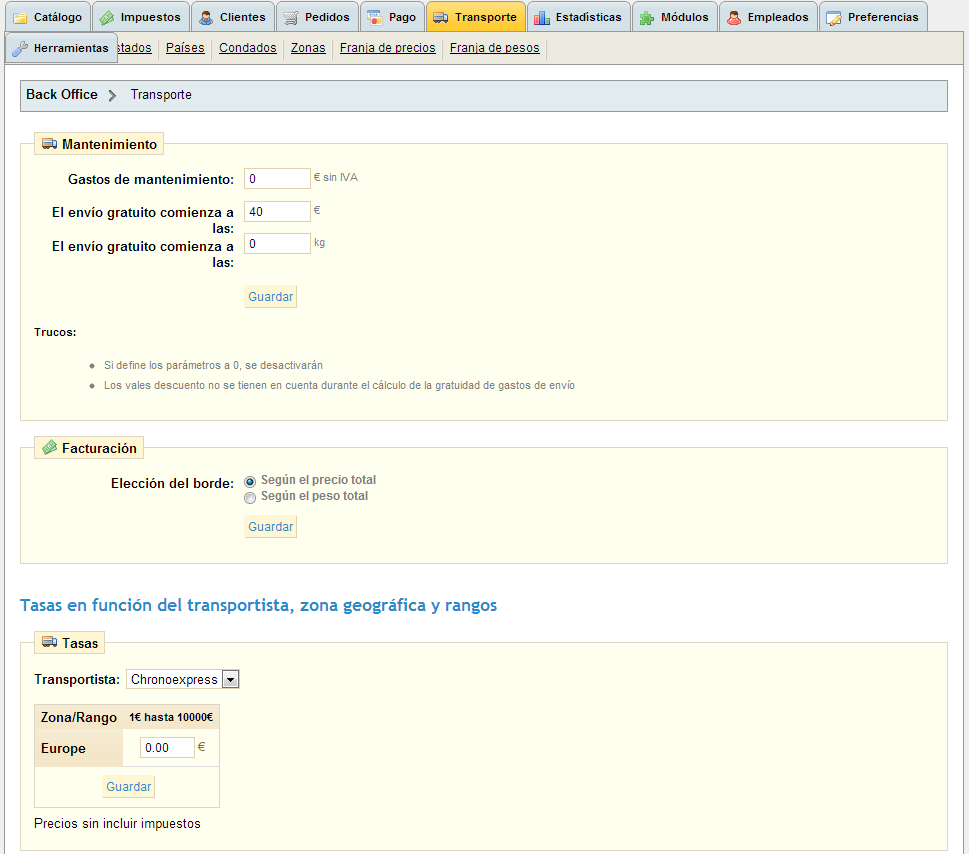Image resolution: width=969 pixels, height=854 pixels.
Task: Click the Pedidos shopping cart icon
Action: click(x=290, y=18)
